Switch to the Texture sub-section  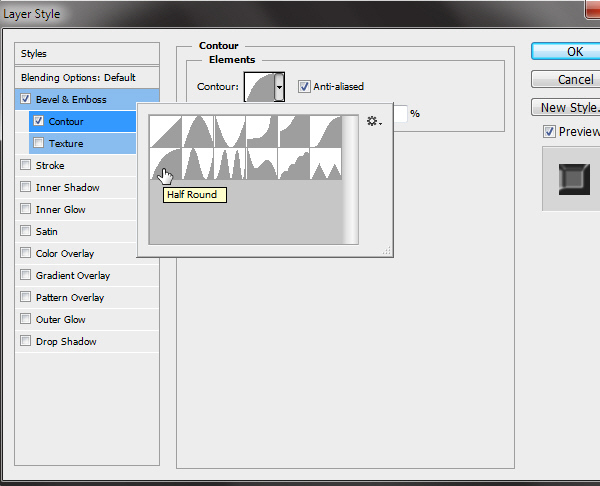66,144
